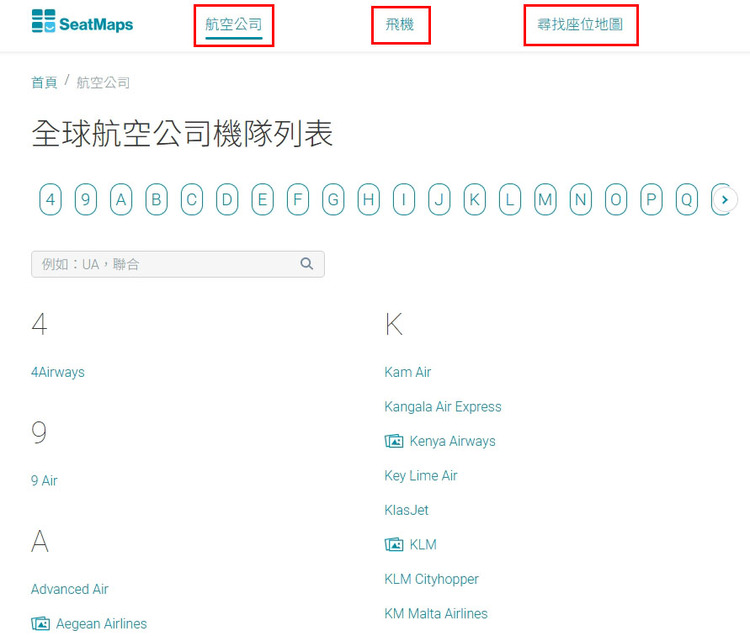Click the photo icon beside KLM
This screenshot has width=750, height=636.
(394, 544)
